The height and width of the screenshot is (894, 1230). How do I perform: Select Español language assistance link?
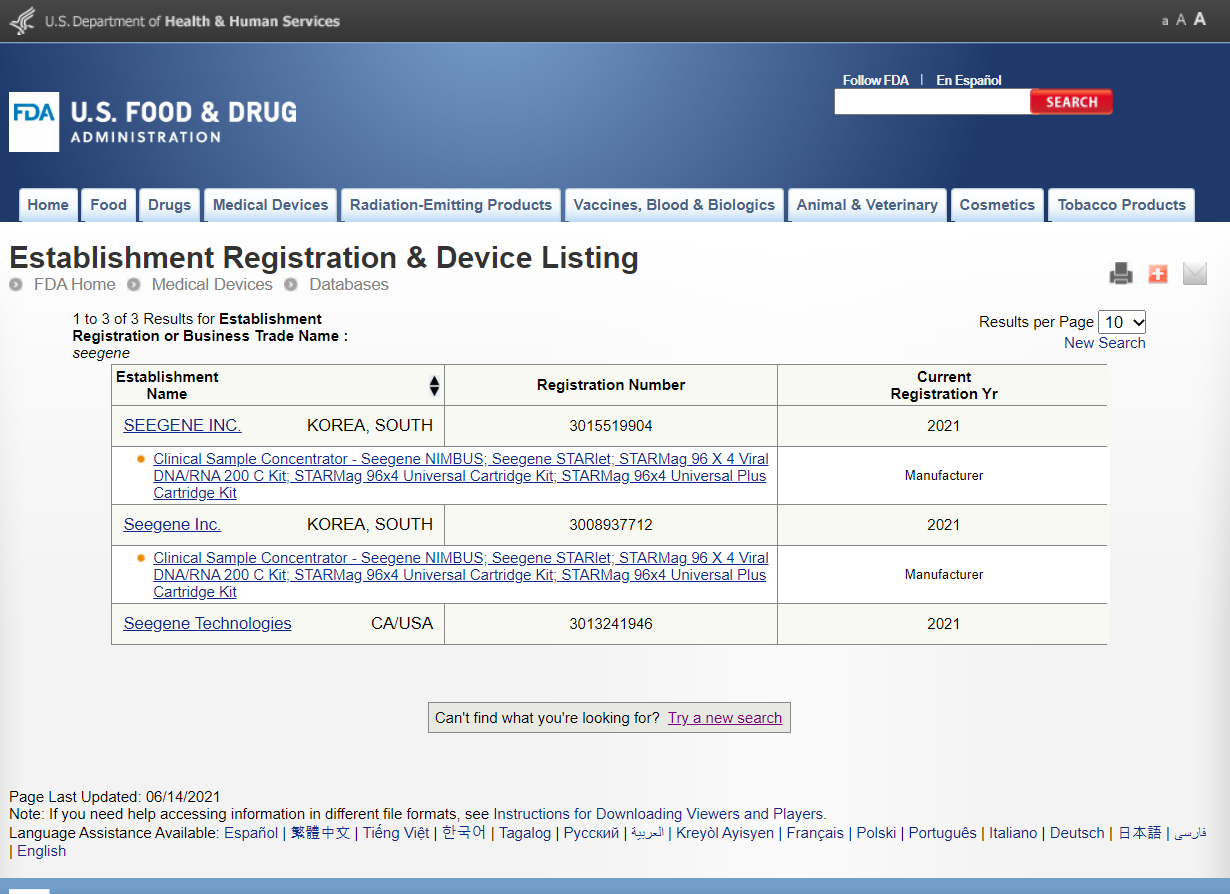pyautogui.click(x=251, y=833)
